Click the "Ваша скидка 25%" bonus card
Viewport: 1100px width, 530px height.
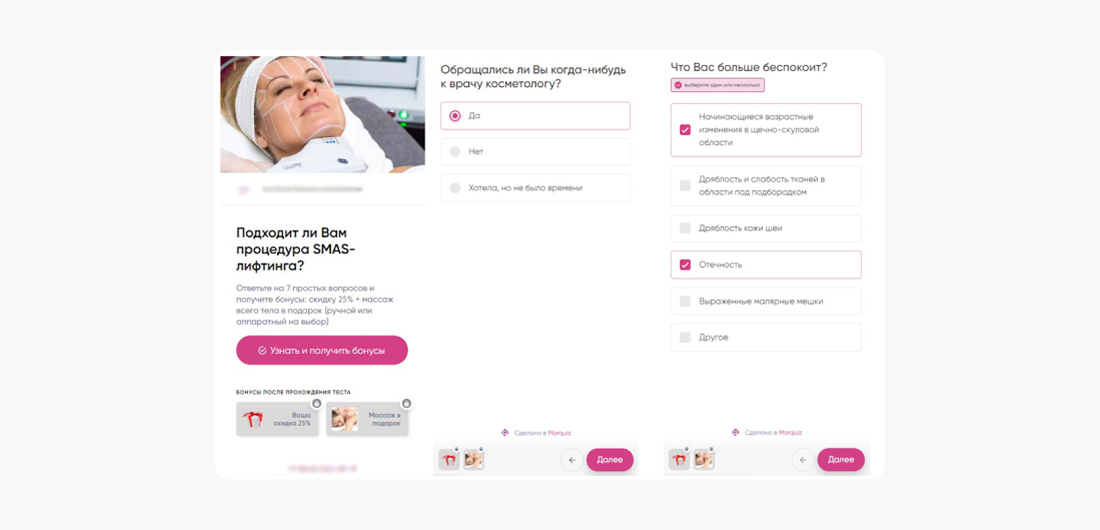point(277,420)
